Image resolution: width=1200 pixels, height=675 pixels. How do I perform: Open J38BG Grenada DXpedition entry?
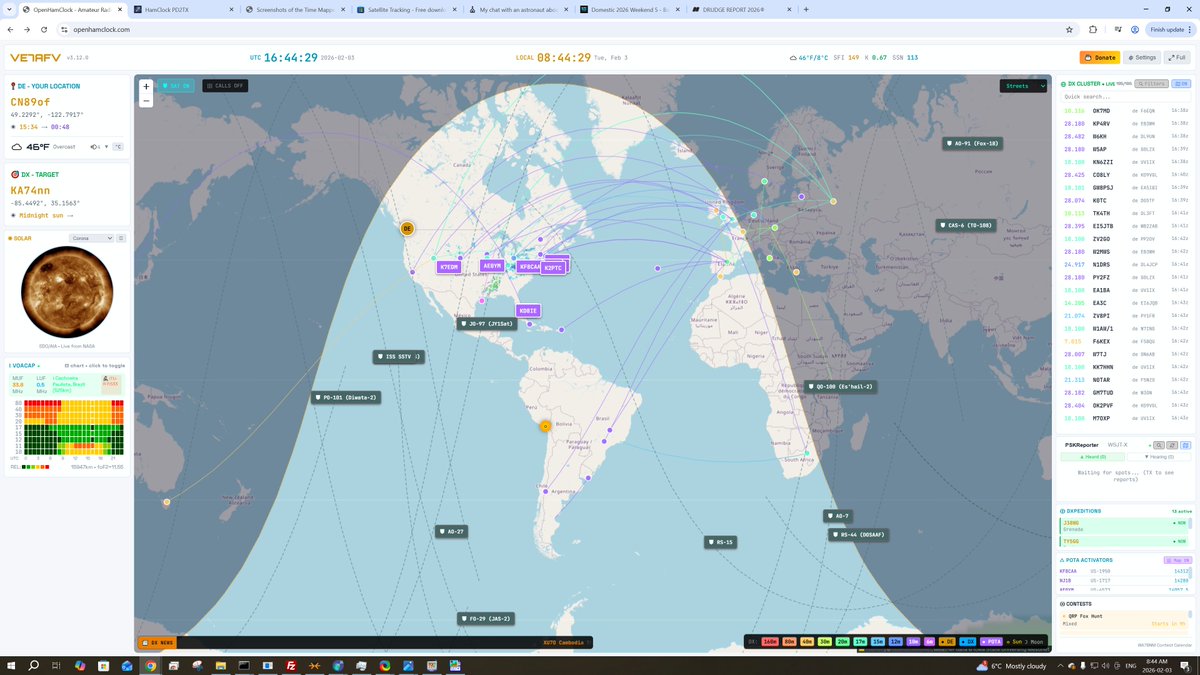click(x=1126, y=525)
